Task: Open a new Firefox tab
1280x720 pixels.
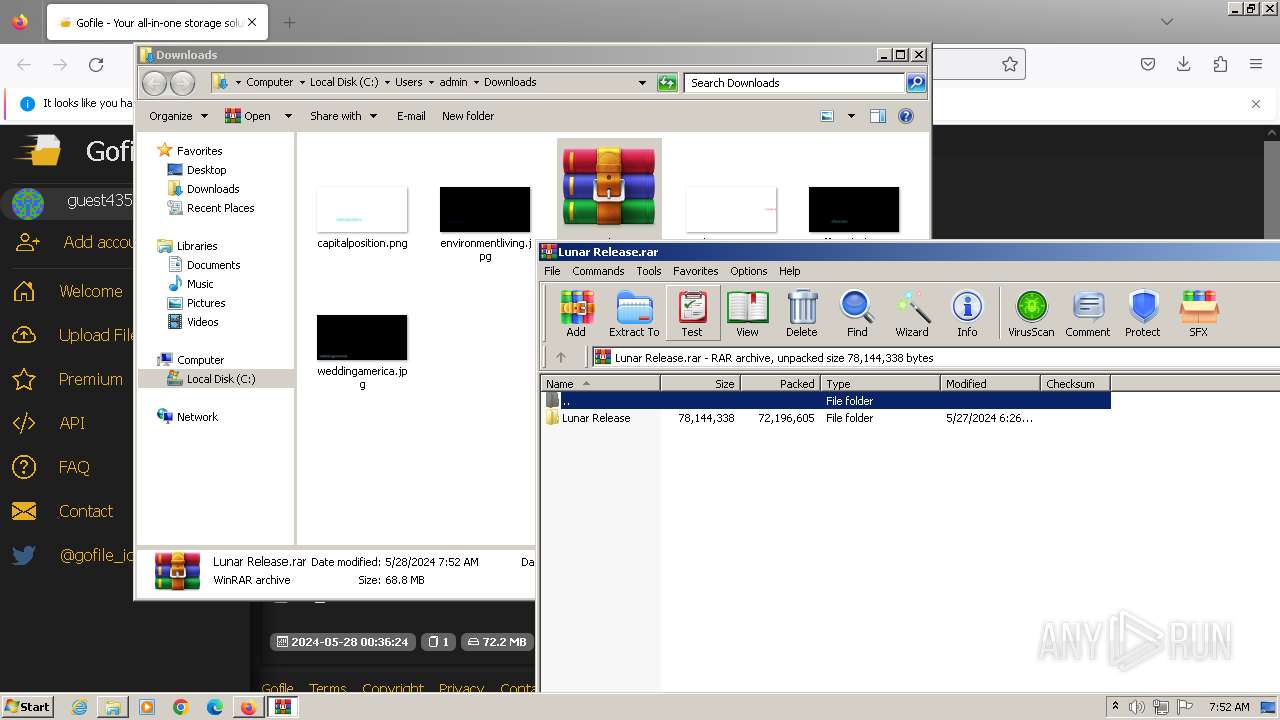Action: (x=289, y=22)
